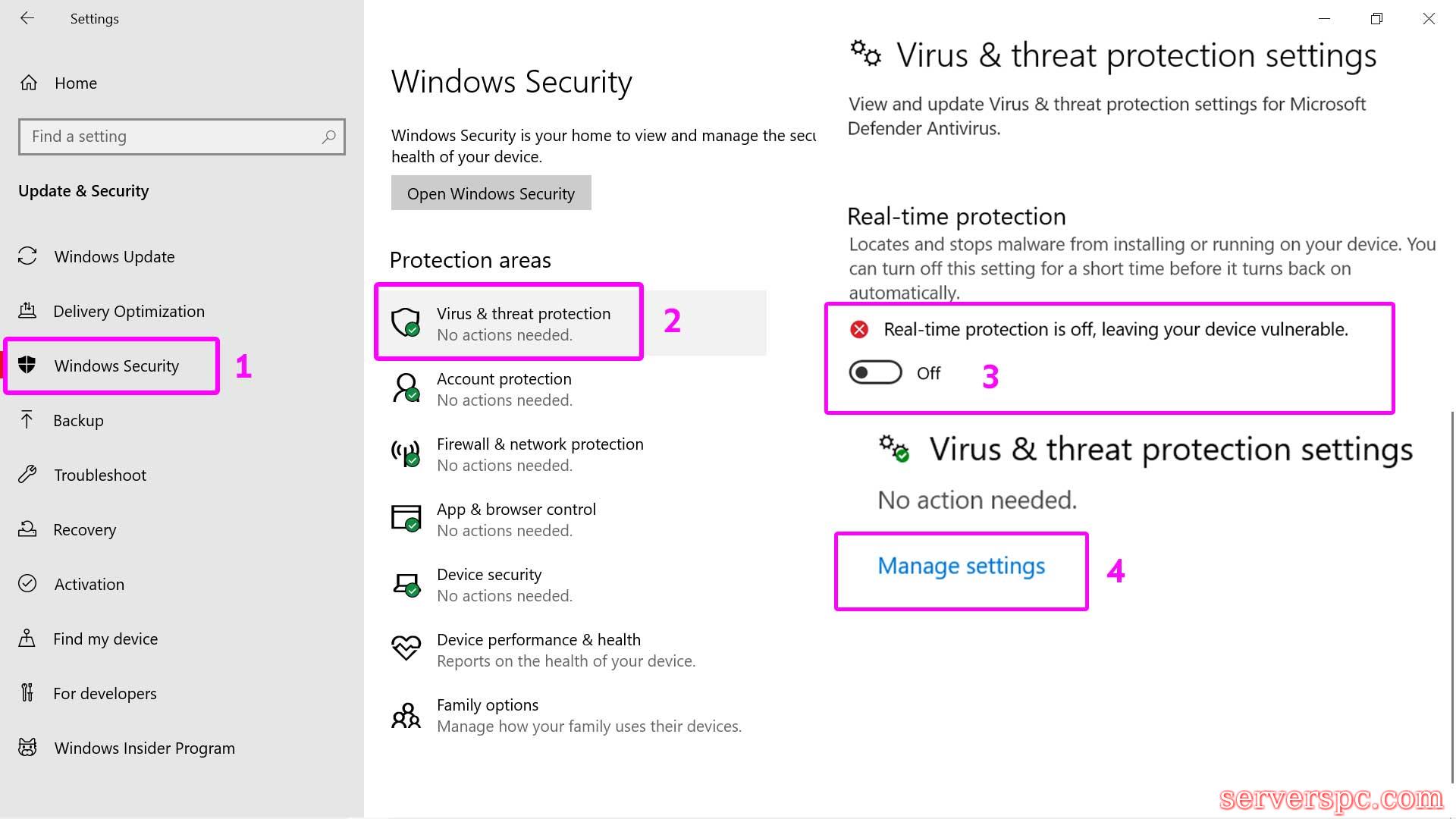Go to the Troubleshoot page

tap(100, 475)
